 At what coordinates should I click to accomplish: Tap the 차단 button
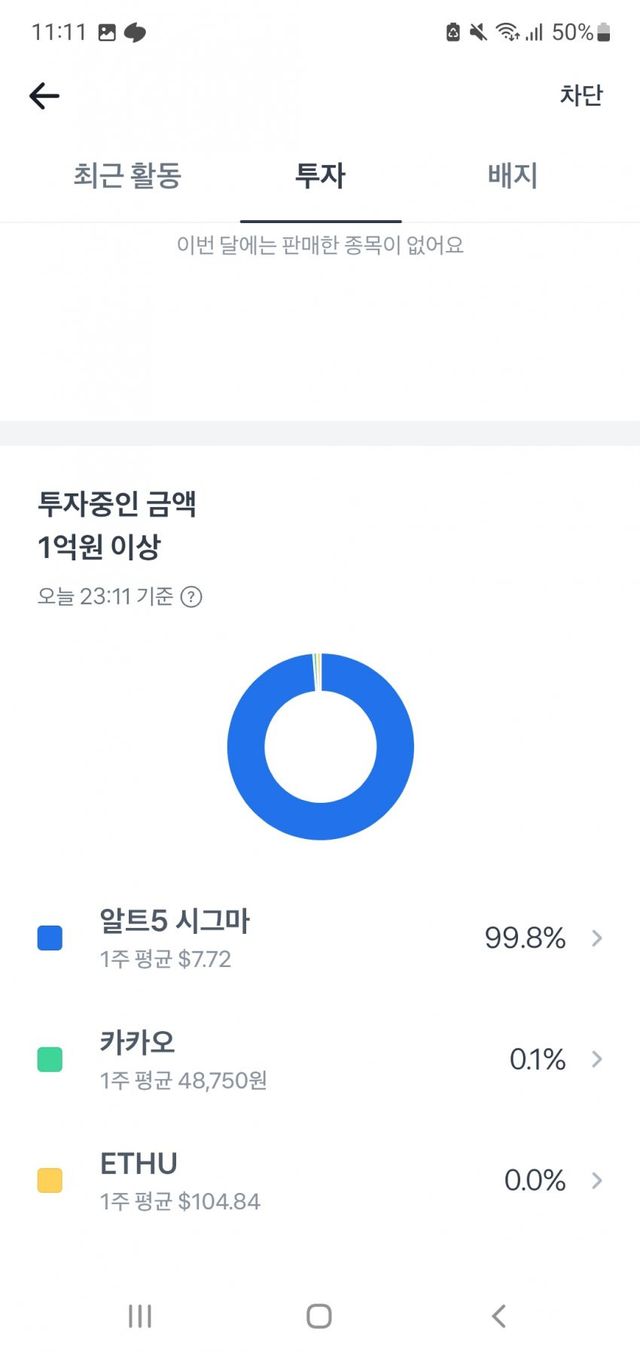click(x=581, y=96)
